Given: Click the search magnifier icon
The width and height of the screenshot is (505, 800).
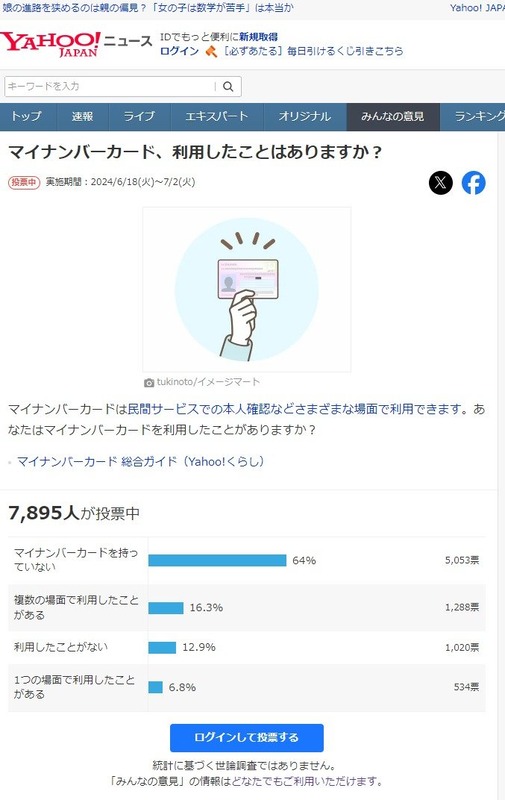Looking at the screenshot, I should pos(229,86).
